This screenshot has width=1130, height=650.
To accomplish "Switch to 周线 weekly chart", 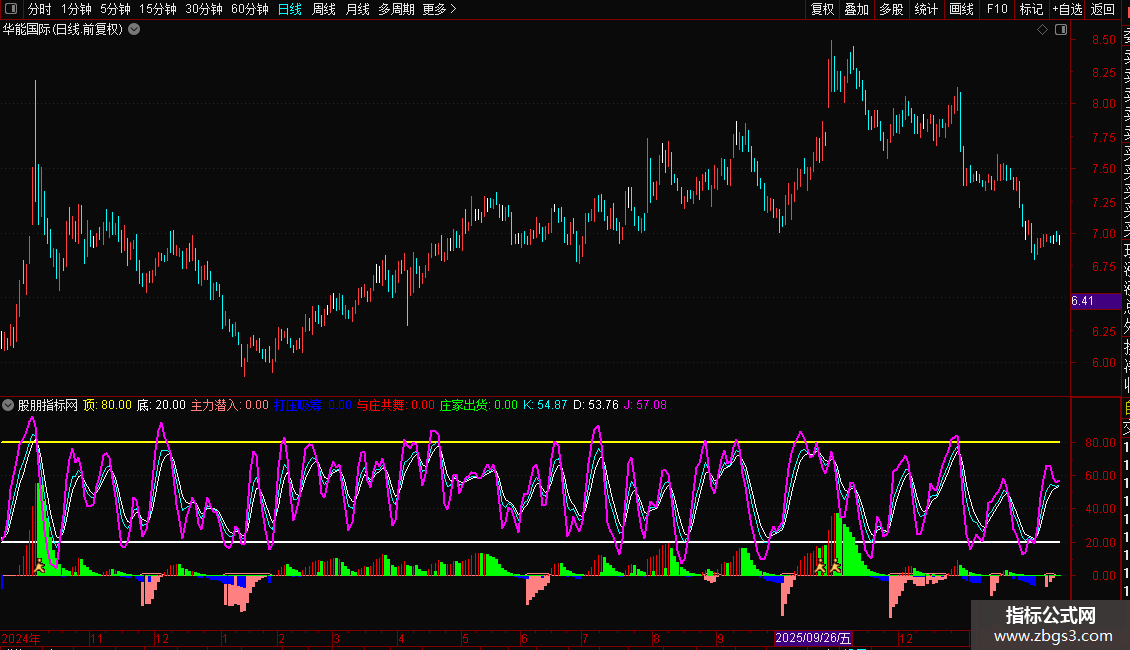I will 324,9.
